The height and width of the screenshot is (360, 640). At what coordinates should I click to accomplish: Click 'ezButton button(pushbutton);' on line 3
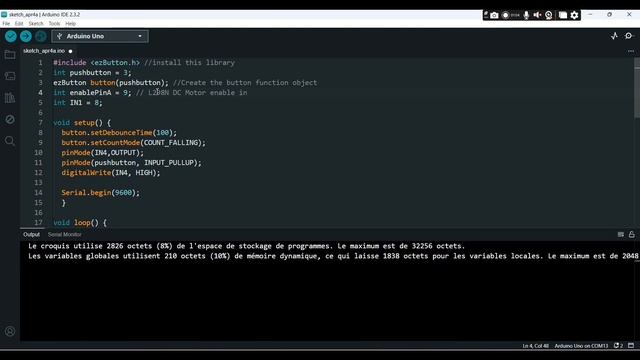click(x=111, y=82)
